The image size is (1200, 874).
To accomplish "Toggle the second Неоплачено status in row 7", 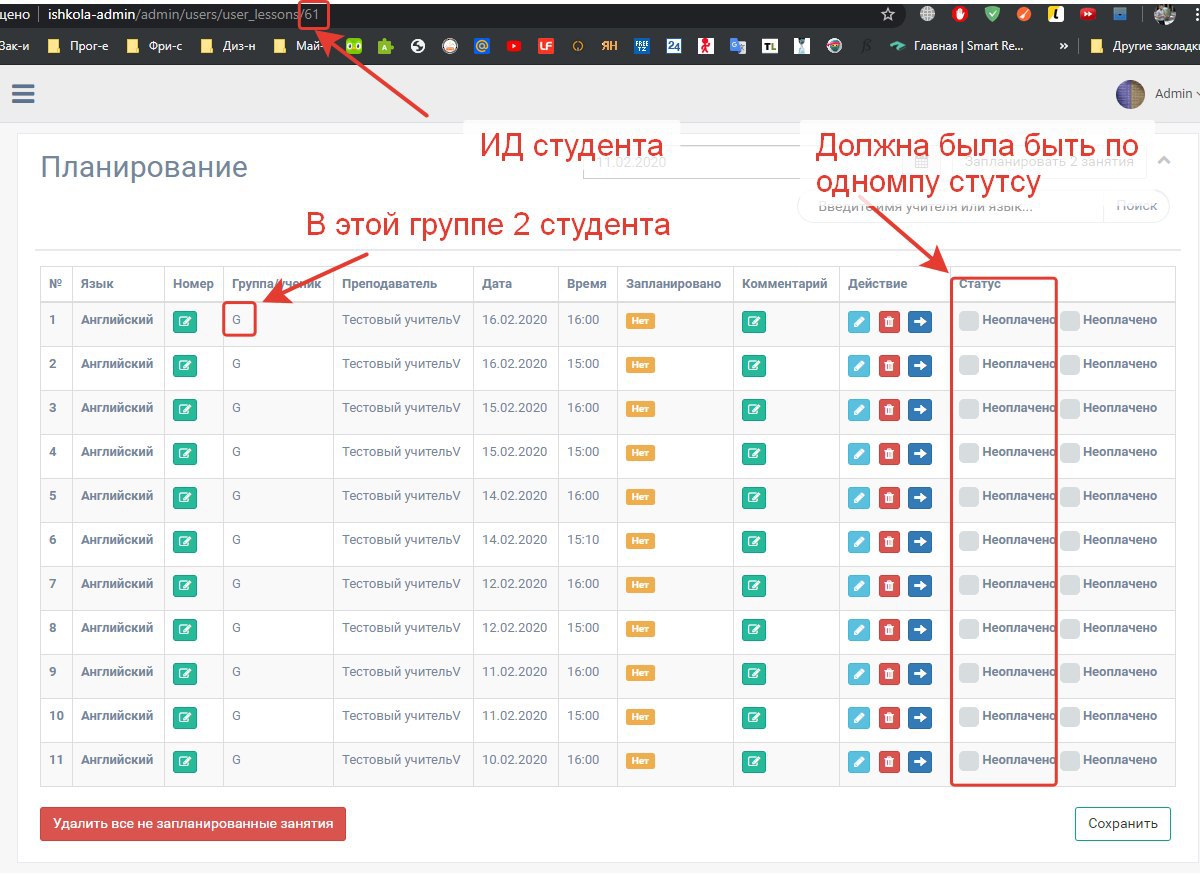I will [1070, 585].
